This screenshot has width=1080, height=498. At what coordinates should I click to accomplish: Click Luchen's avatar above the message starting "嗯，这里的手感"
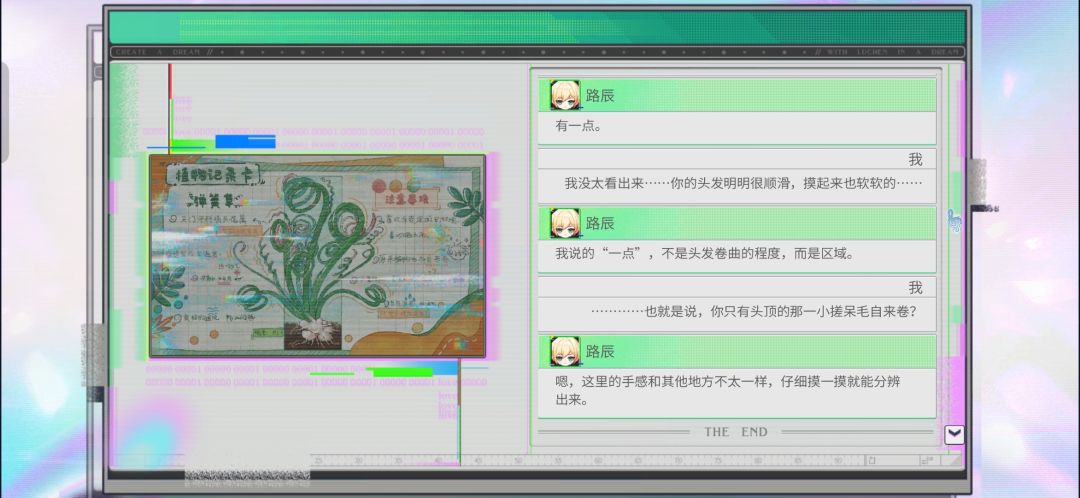click(565, 351)
